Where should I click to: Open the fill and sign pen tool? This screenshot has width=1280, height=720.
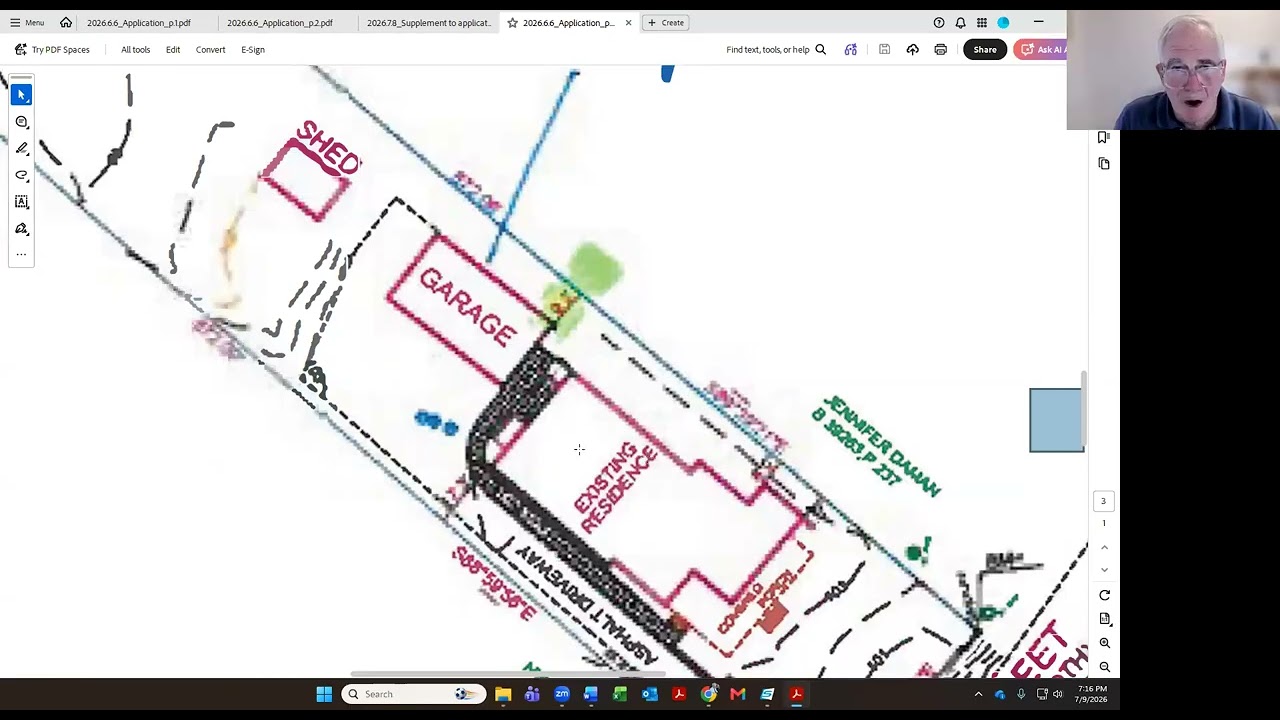(21, 229)
